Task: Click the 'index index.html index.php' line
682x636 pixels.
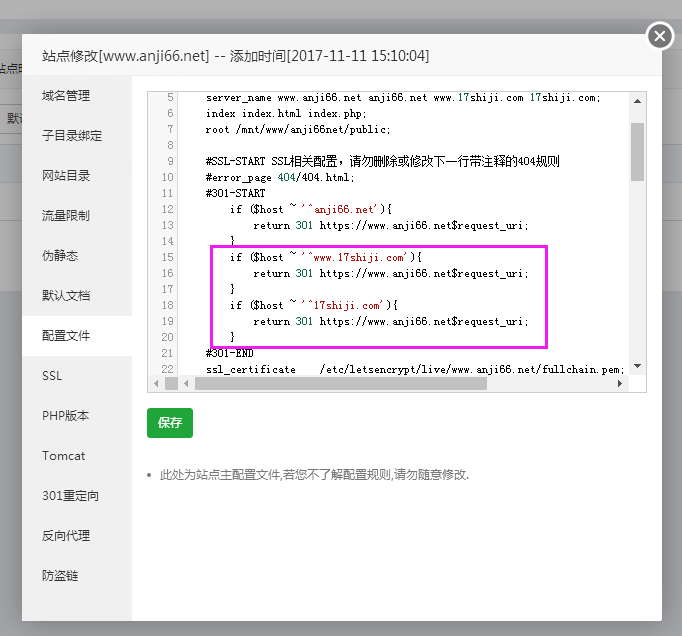Action: (286, 114)
